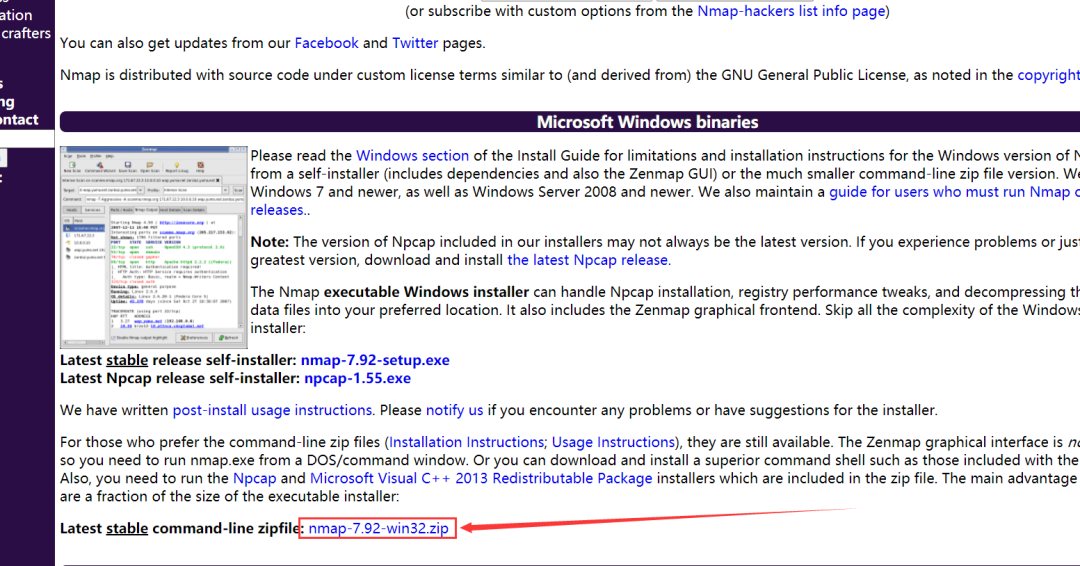Open post-install usage instructions link
The height and width of the screenshot is (566, 1080).
click(272, 410)
